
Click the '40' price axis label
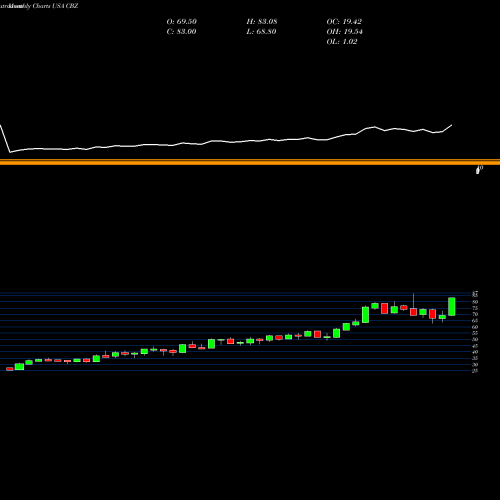[x=475, y=352]
